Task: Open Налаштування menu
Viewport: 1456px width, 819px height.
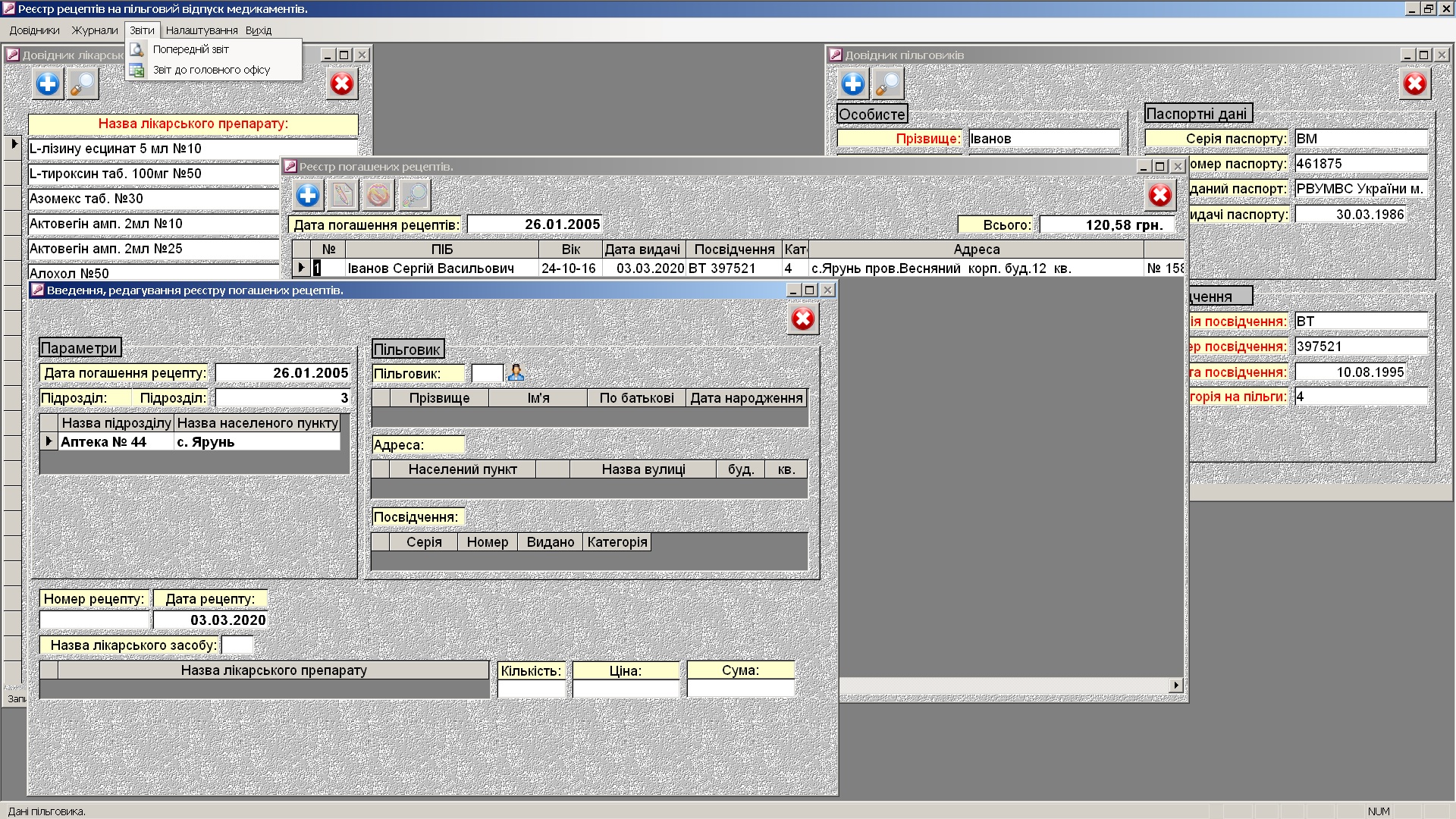Action: point(202,30)
